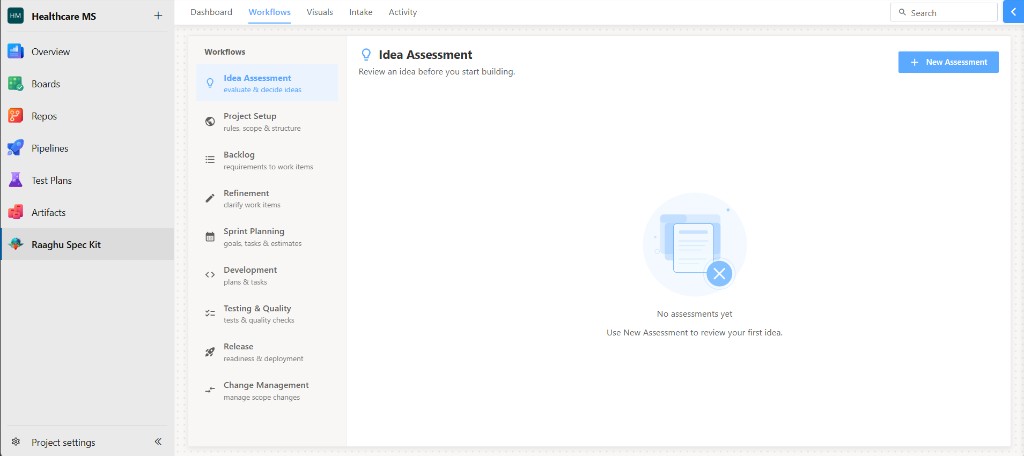
Task: Select the Testing & Quality workflow
Action: pyautogui.click(x=267, y=314)
